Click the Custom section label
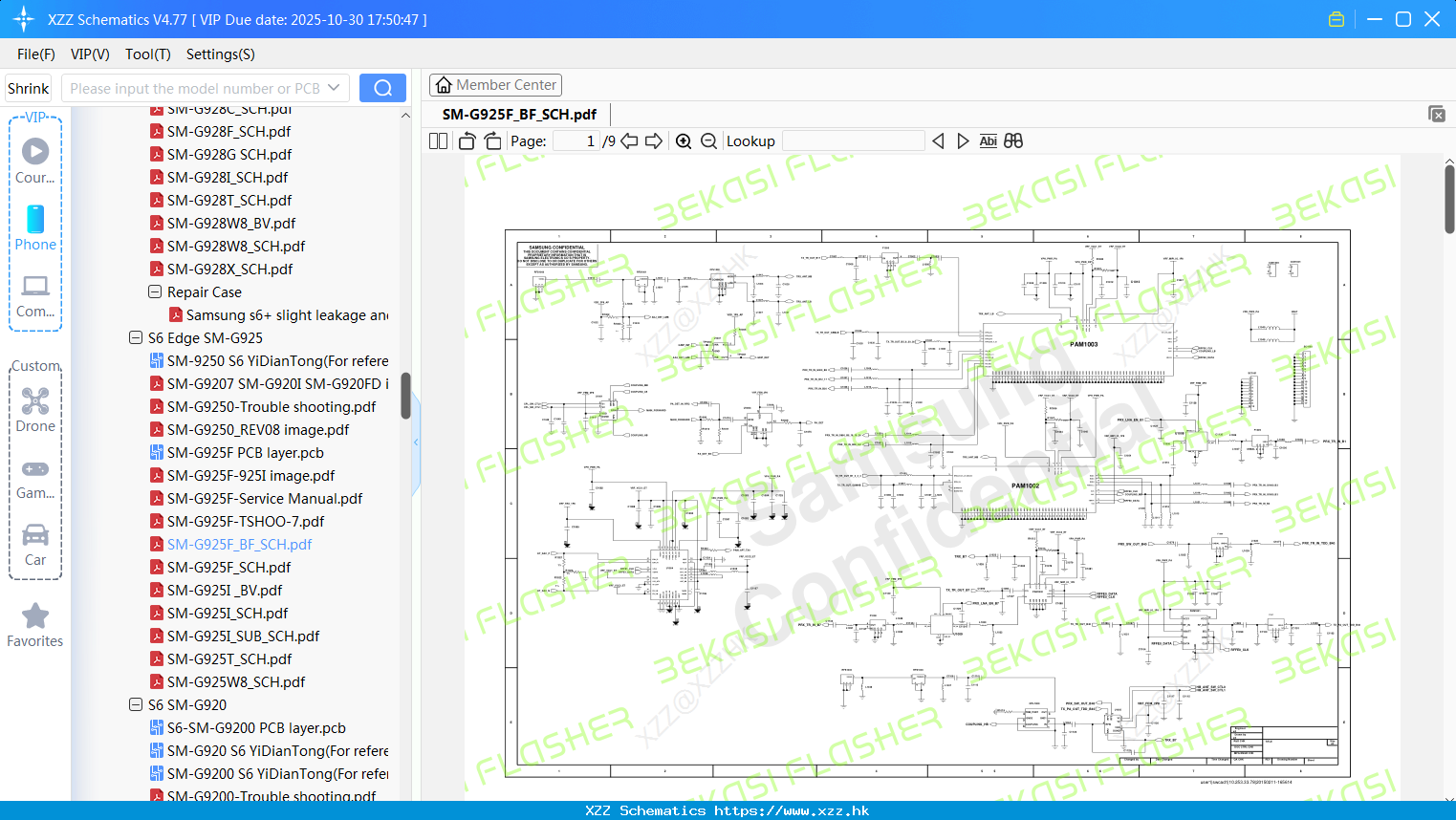Screen dimensions: 1456x820 click(x=36, y=366)
